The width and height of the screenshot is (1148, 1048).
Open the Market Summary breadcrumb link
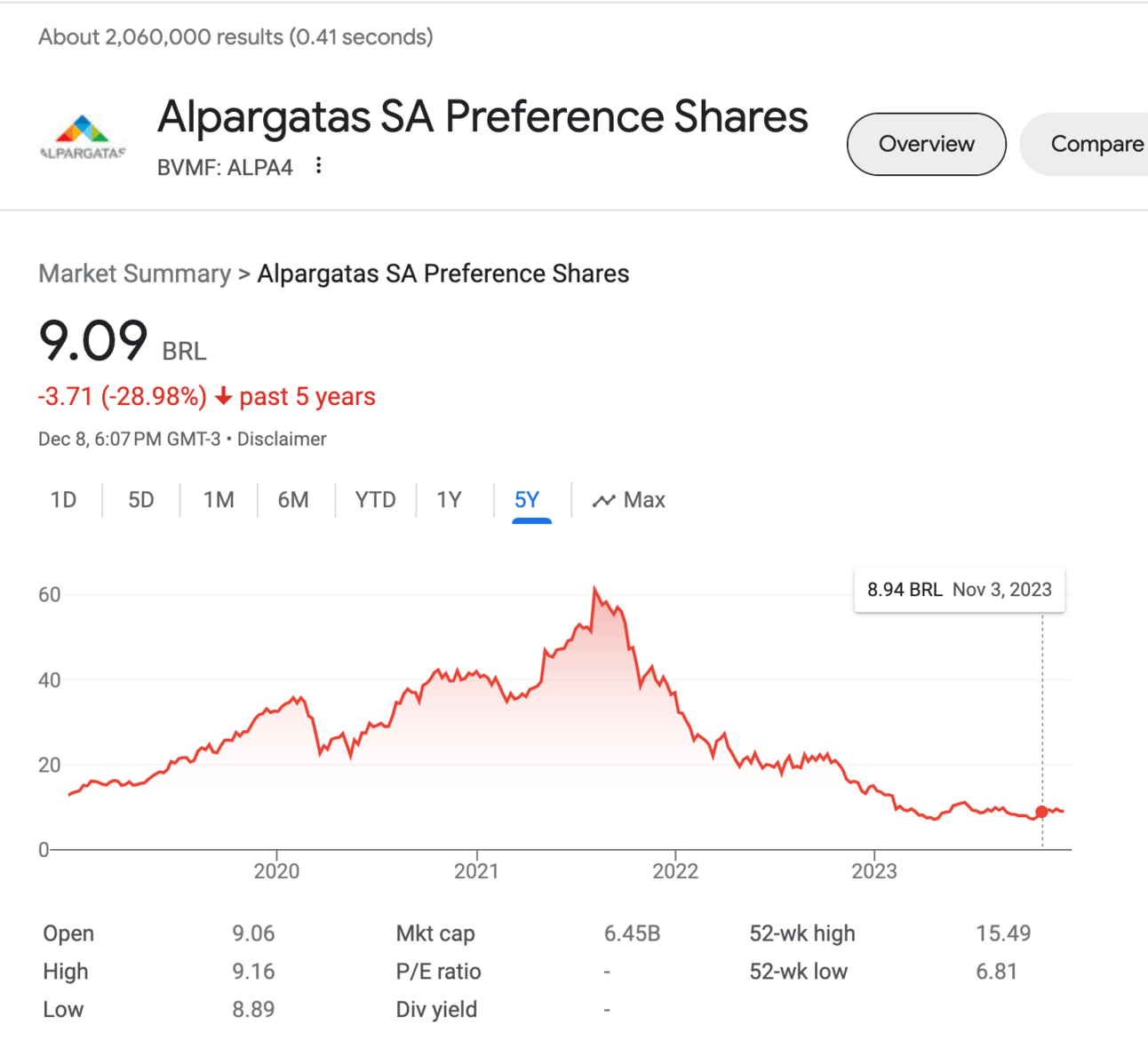tap(134, 274)
